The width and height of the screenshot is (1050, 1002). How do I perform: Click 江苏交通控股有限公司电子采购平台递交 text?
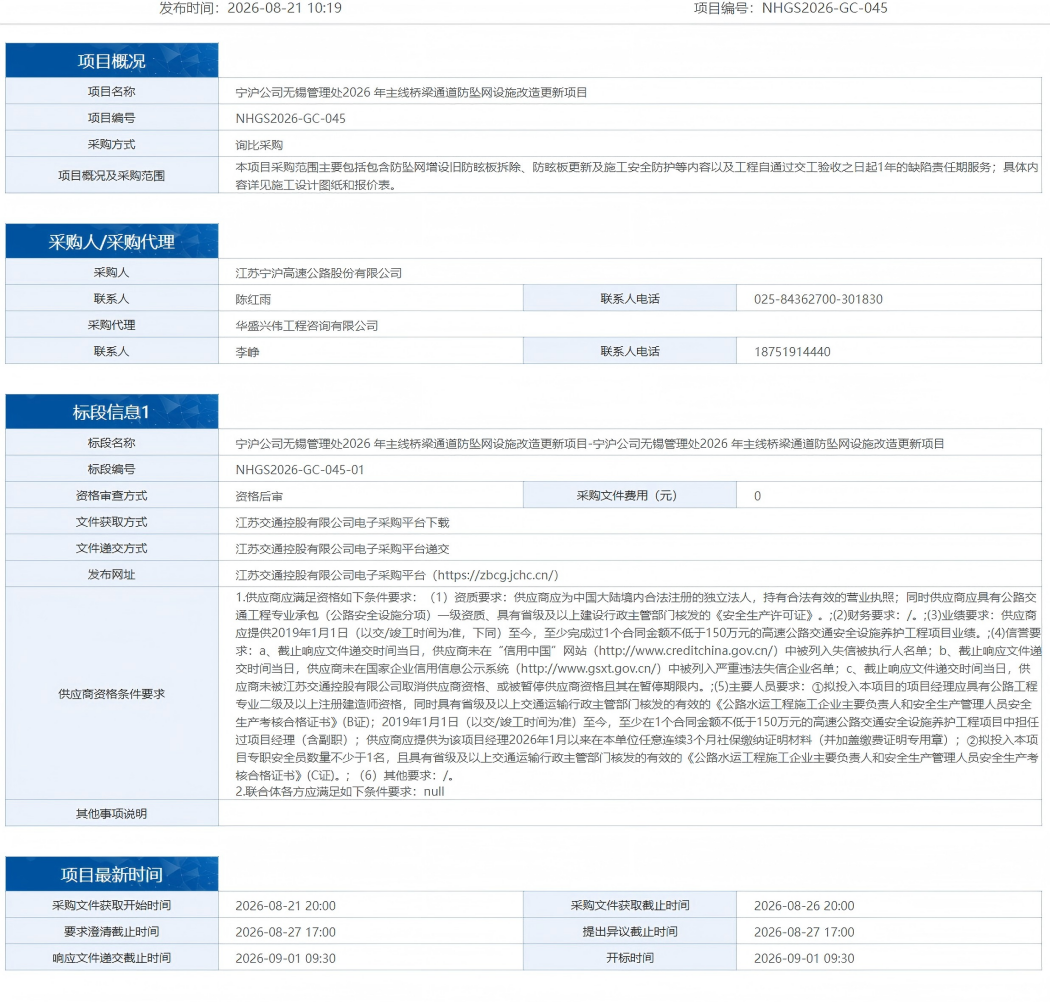342,549
